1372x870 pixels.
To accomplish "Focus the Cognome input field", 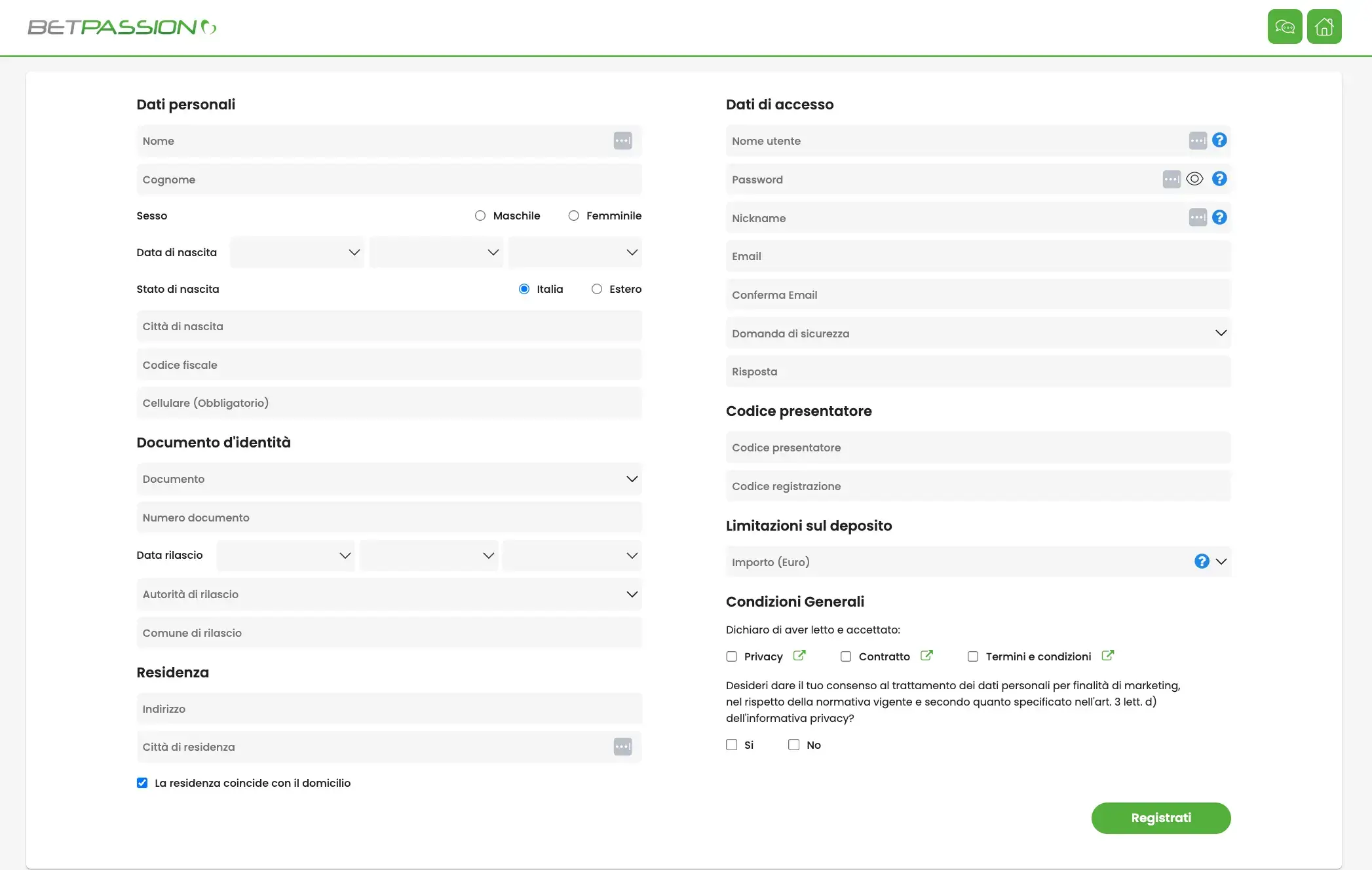I will (389, 180).
